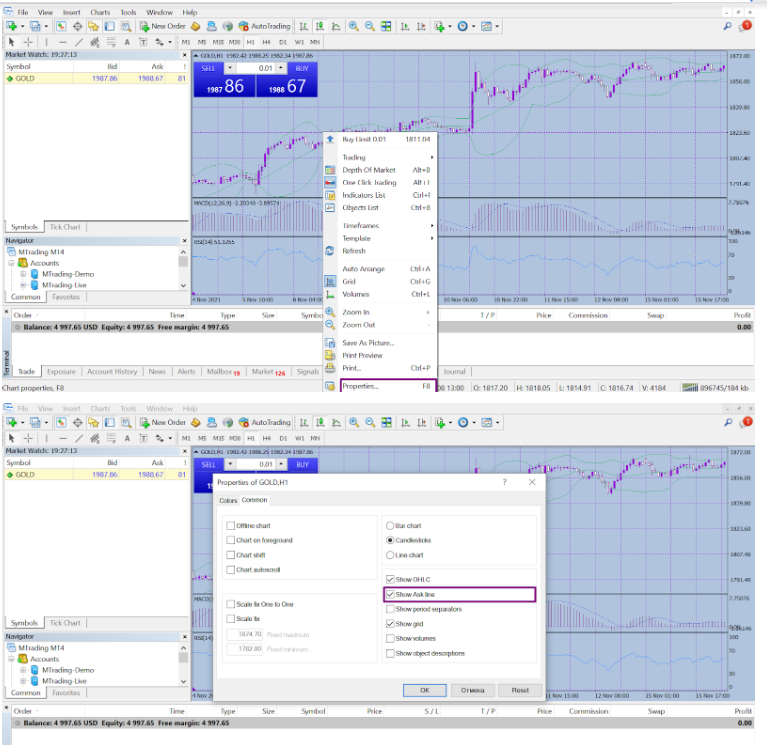The width and height of the screenshot is (767, 745).
Task: Choose trendline drawing tool in top window
Action: coord(79,42)
